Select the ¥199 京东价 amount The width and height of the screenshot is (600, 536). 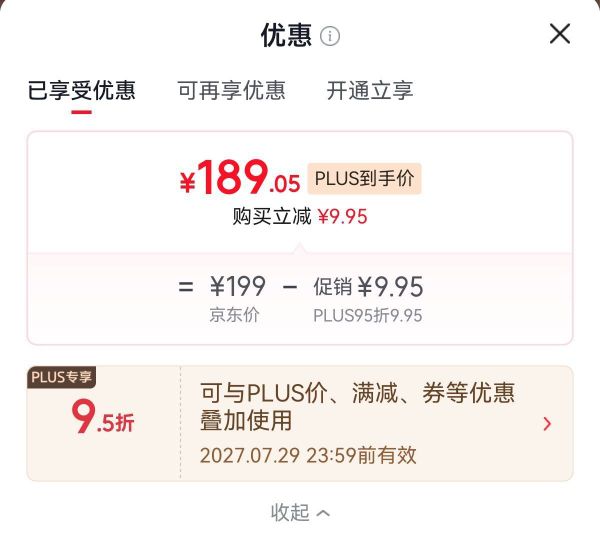238,286
